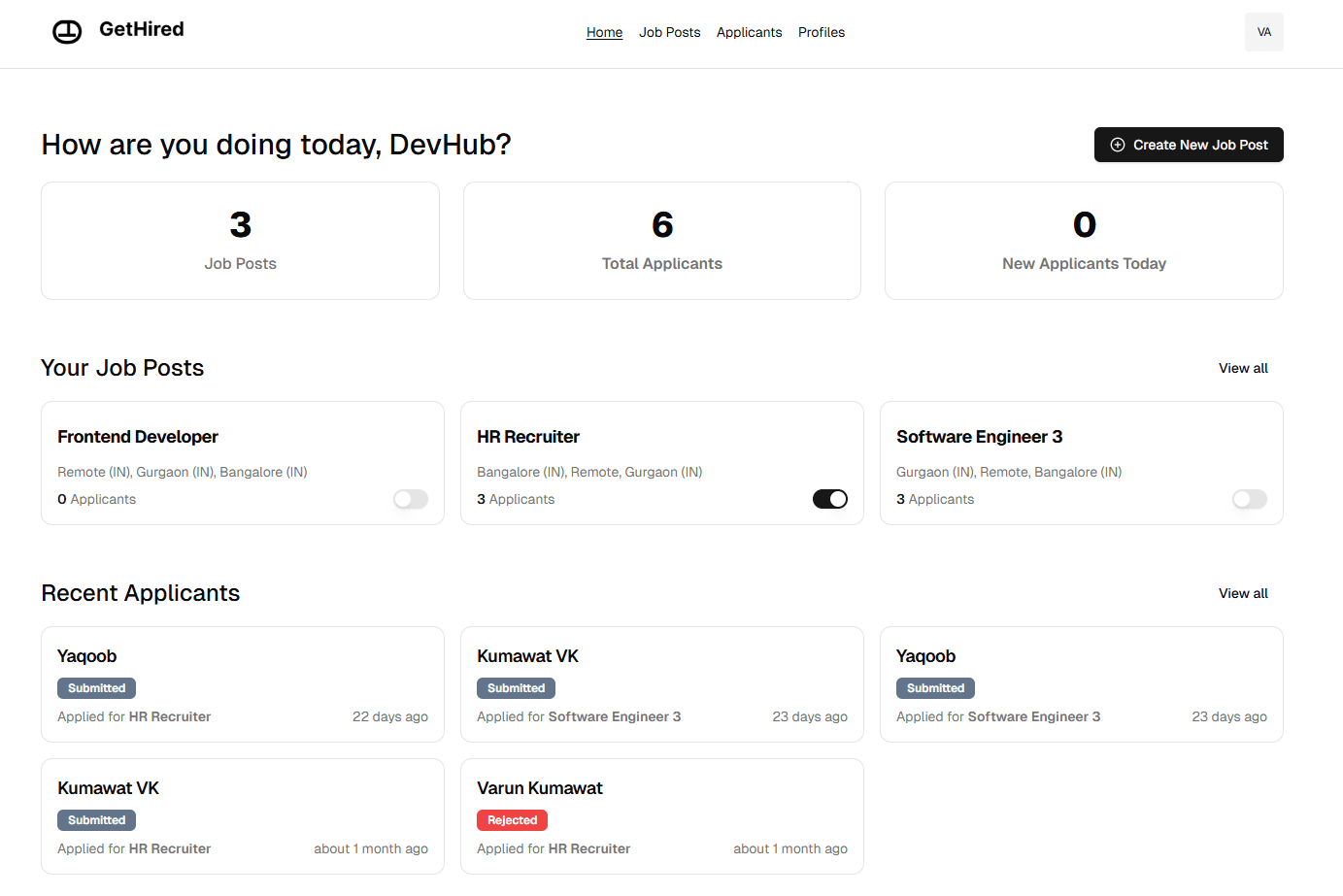Click the Rejected status badge
Screen dimensions: 1343x896
[512, 820]
